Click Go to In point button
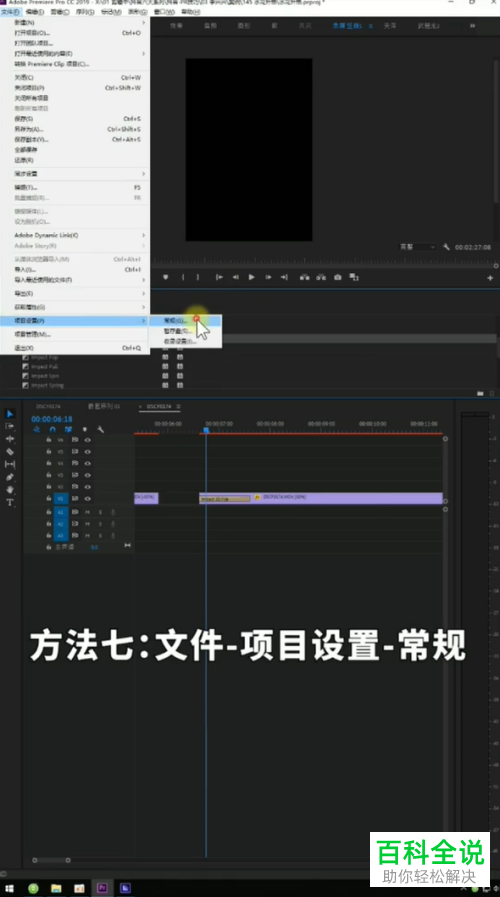500x897 pixels. [x=219, y=277]
